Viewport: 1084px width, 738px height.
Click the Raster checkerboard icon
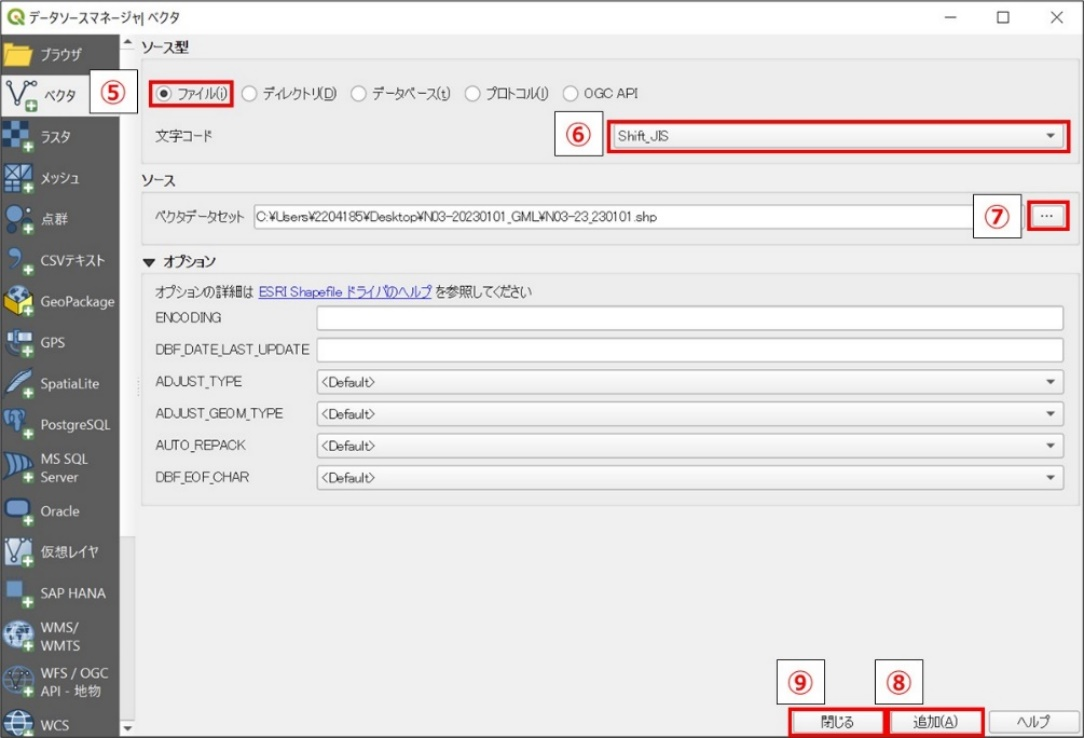click(17, 136)
